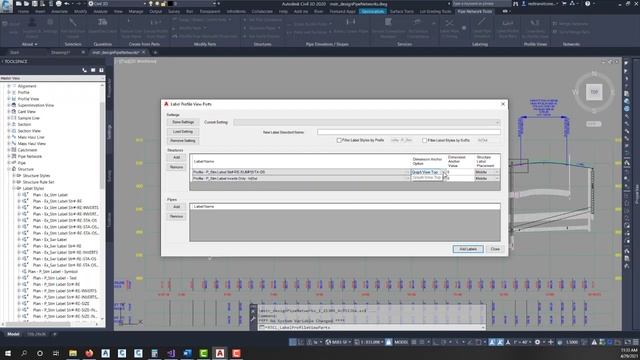
Task: Switch to the red AutoCAD taskbar icon
Action: coord(220,353)
